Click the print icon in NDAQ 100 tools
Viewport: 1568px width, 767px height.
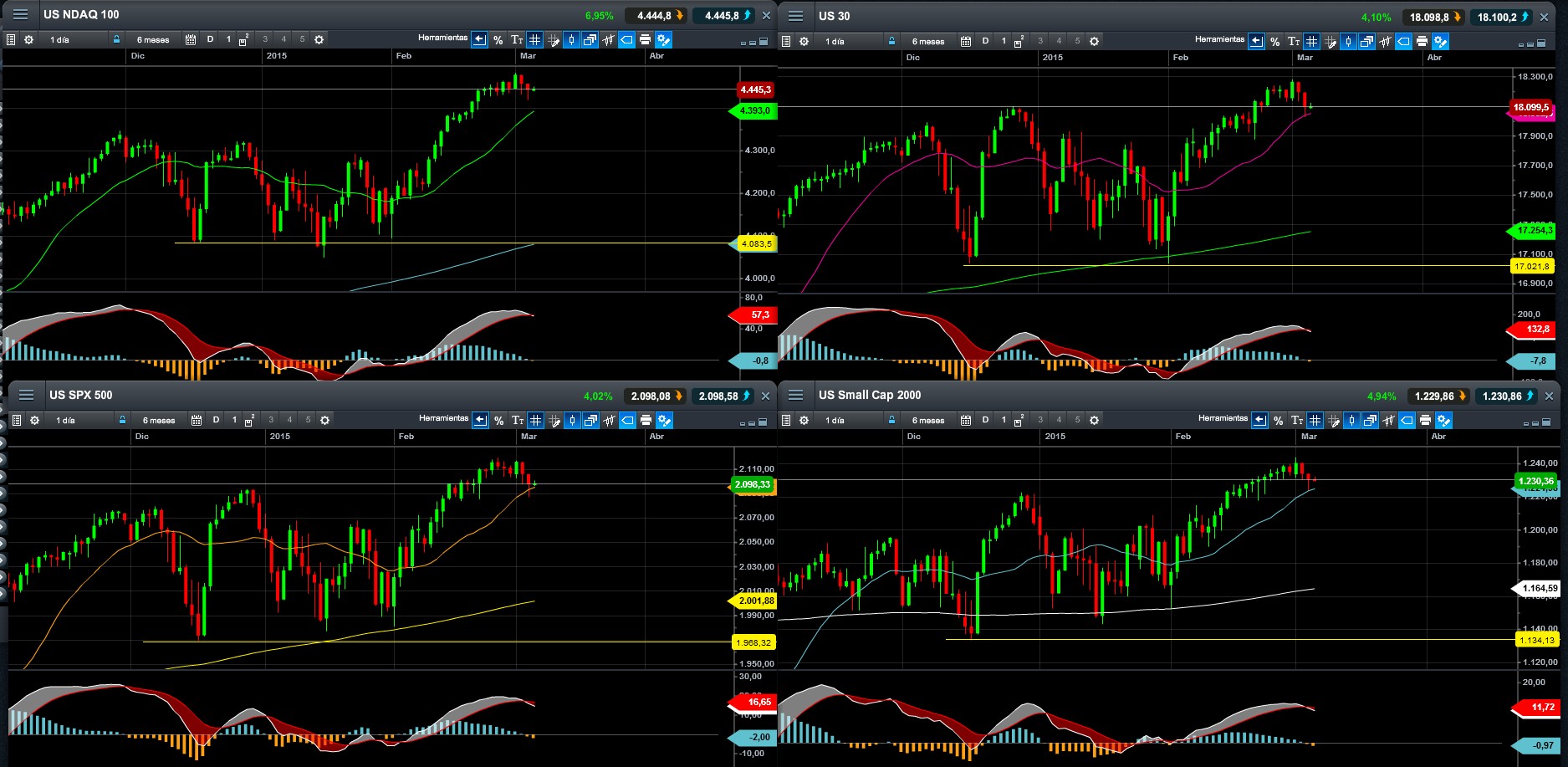pyautogui.click(x=645, y=39)
